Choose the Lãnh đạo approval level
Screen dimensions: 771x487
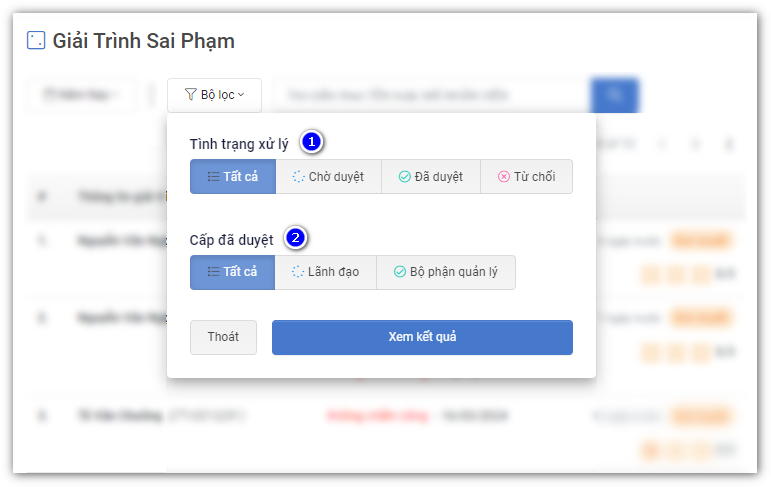pos(325,272)
